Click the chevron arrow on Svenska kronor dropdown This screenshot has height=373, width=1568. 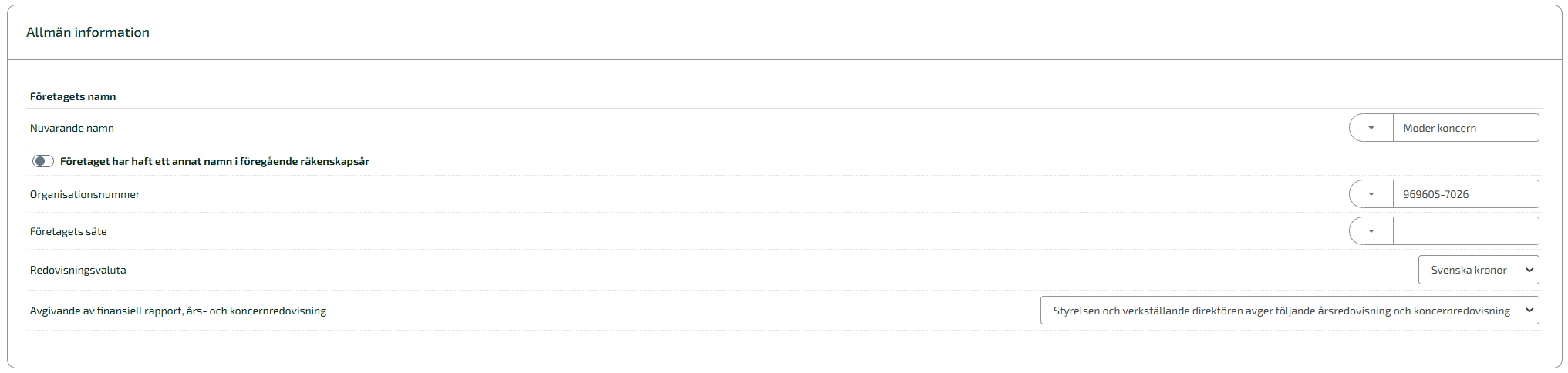[1529, 271]
